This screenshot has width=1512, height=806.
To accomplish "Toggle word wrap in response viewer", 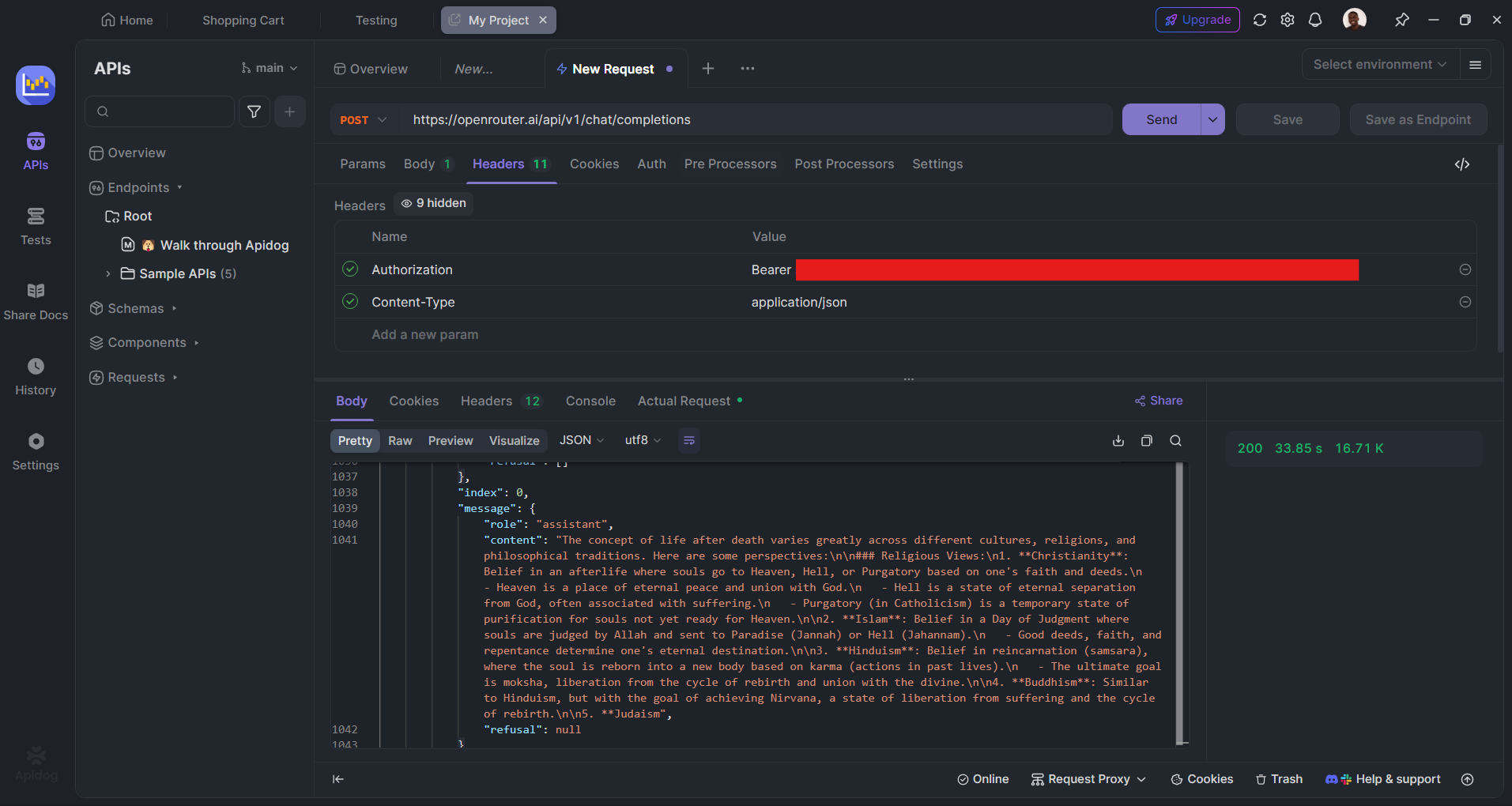I will coord(689,441).
